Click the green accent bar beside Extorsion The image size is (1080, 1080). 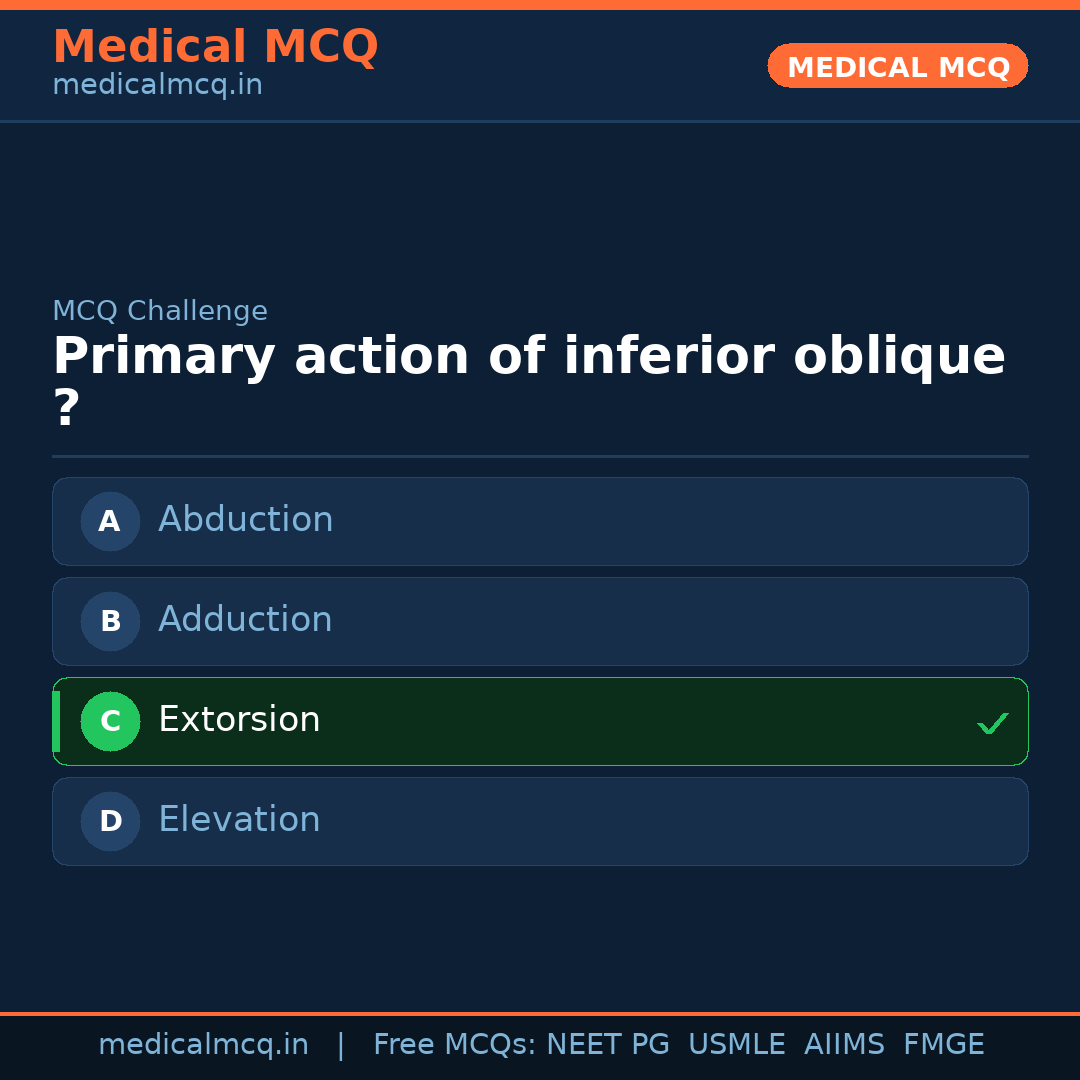click(55, 721)
